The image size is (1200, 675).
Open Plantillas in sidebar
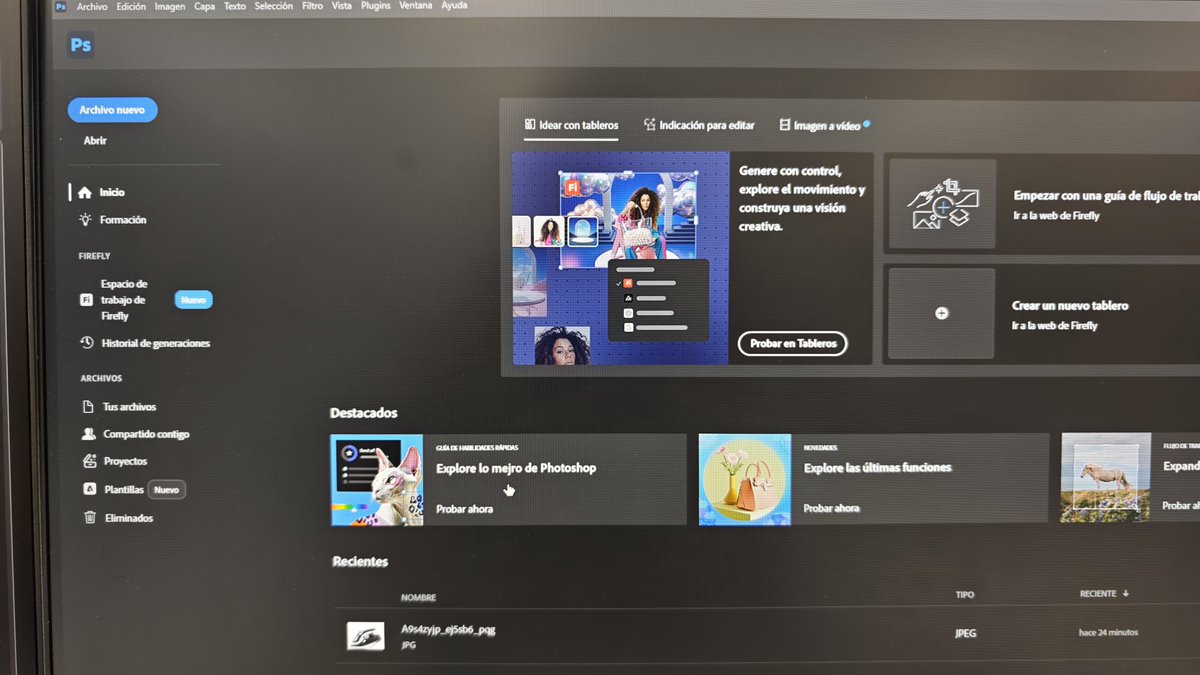pos(114,490)
